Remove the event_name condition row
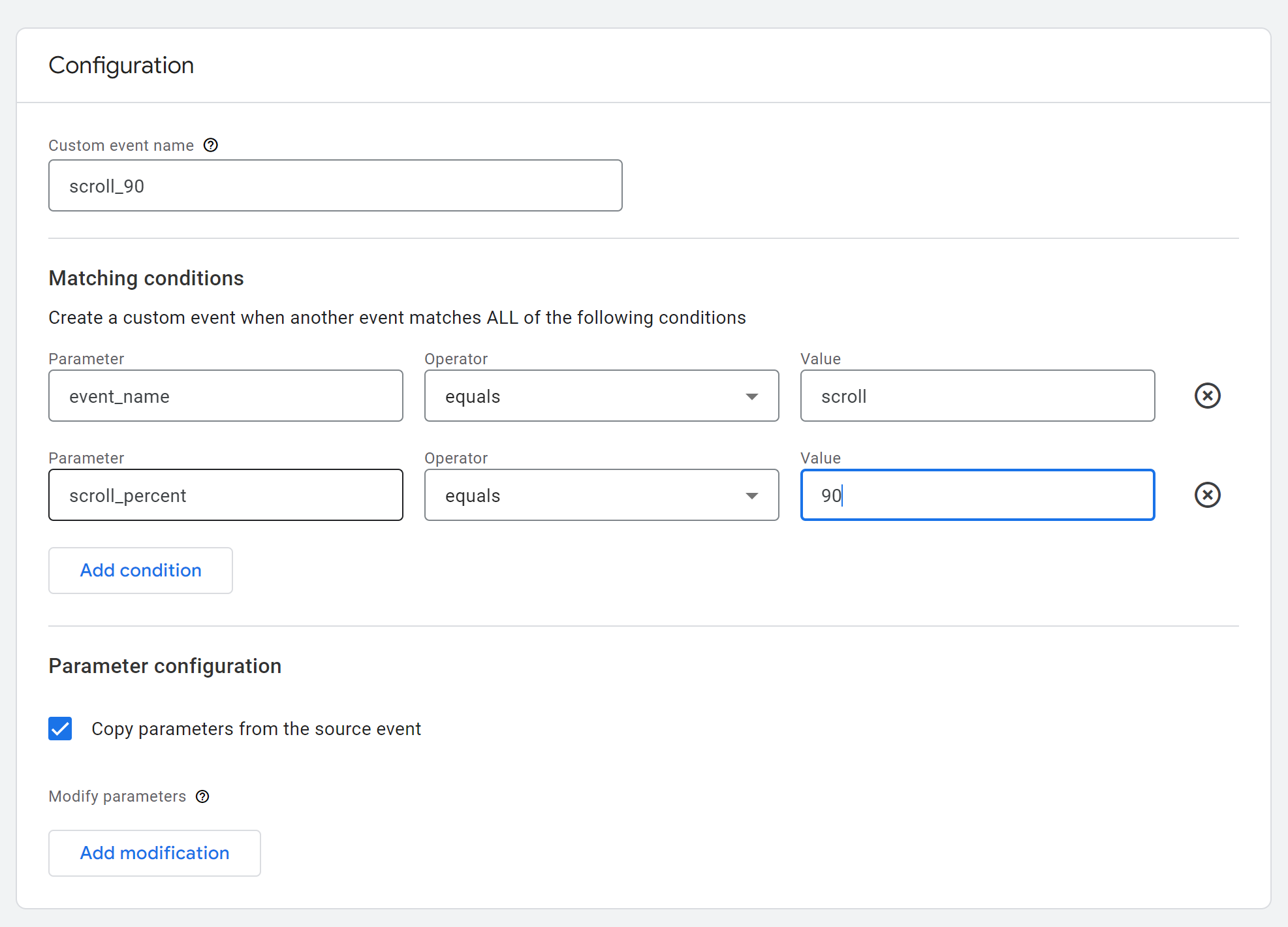This screenshot has width=1288, height=927. pos(1207,396)
